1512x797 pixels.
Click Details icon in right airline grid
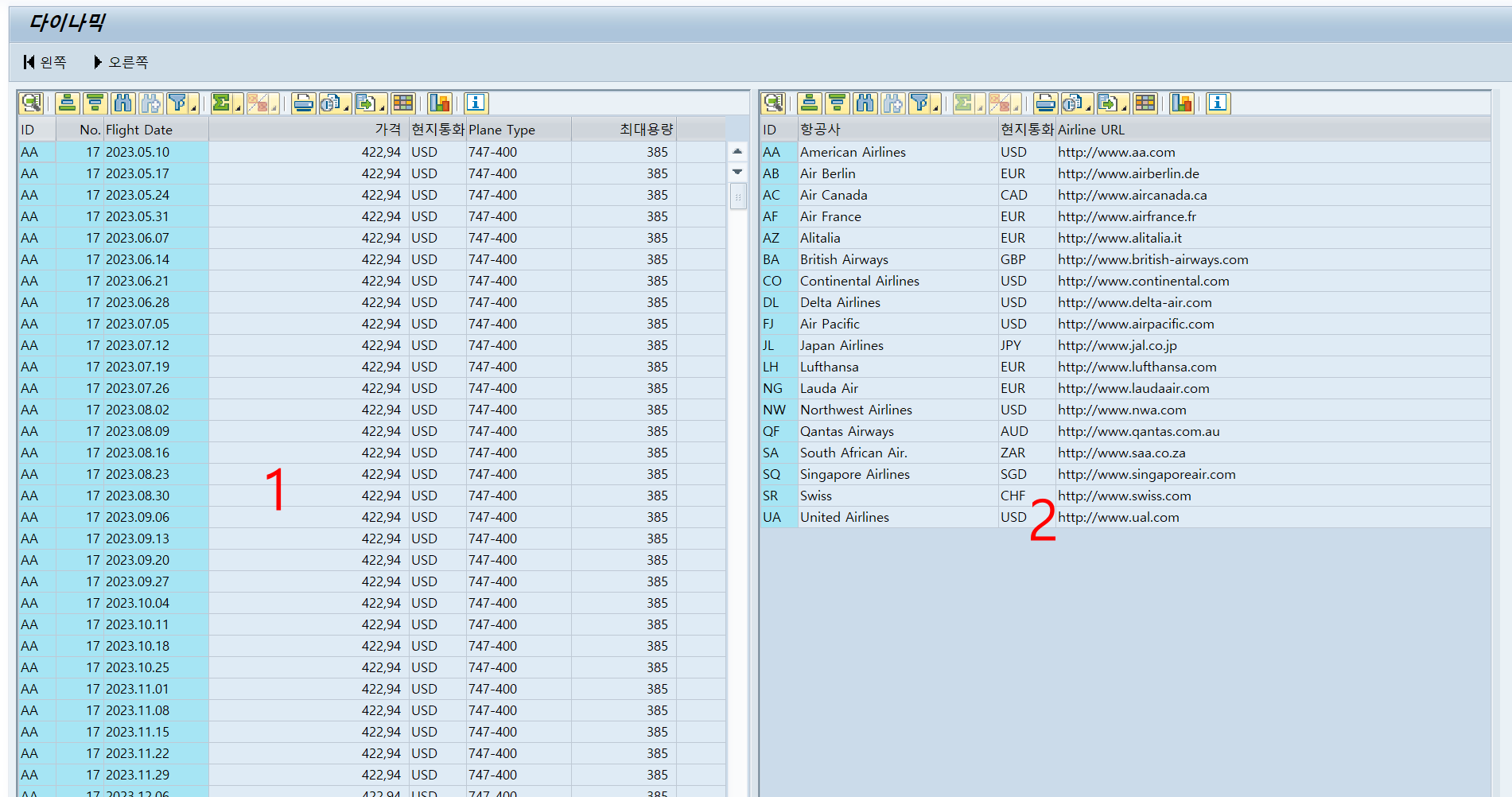pyautogui.click(x=773, y=103)
